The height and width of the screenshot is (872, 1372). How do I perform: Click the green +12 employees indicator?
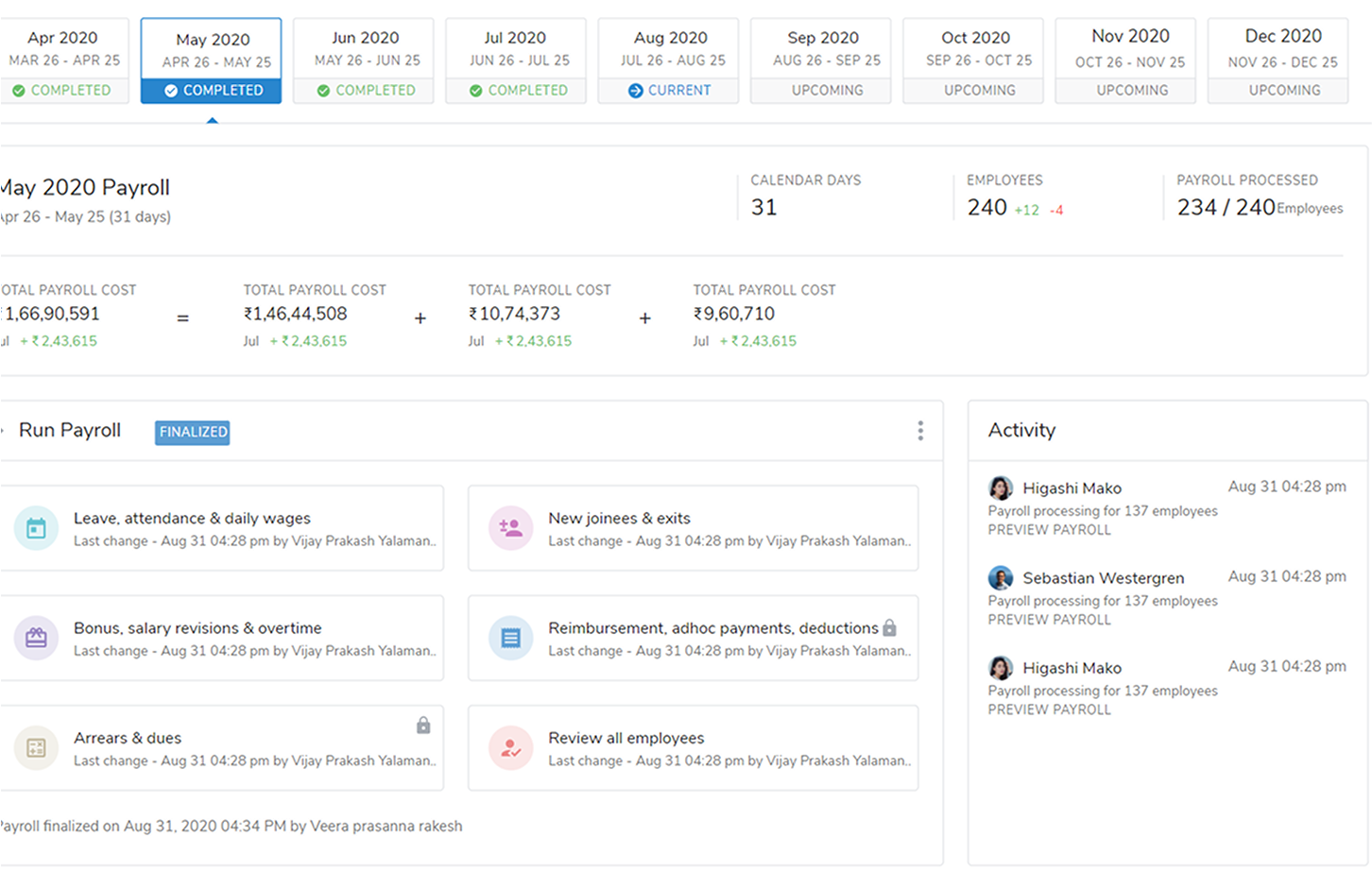1026,211
